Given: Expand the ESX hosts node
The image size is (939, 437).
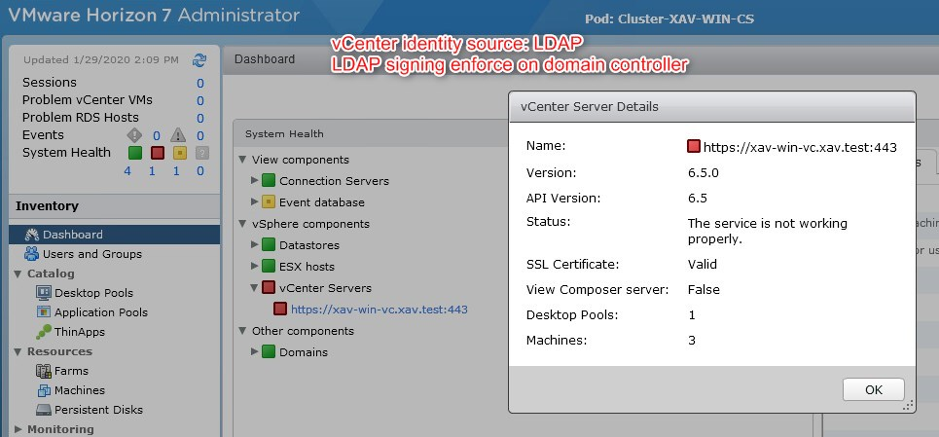Looking at the screenshot, I should point(255,266).
